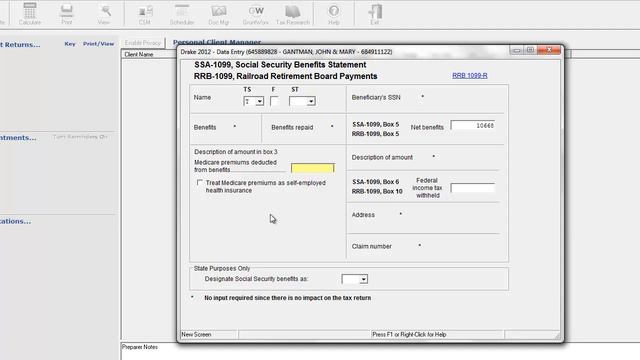Viewport: 640px width, 360px height.
Task: Open Doc Mgr document manager
Action: (x=218, y=14)
